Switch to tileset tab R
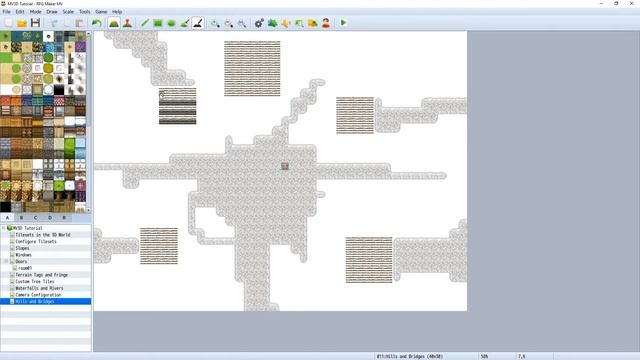 [64, 218]
